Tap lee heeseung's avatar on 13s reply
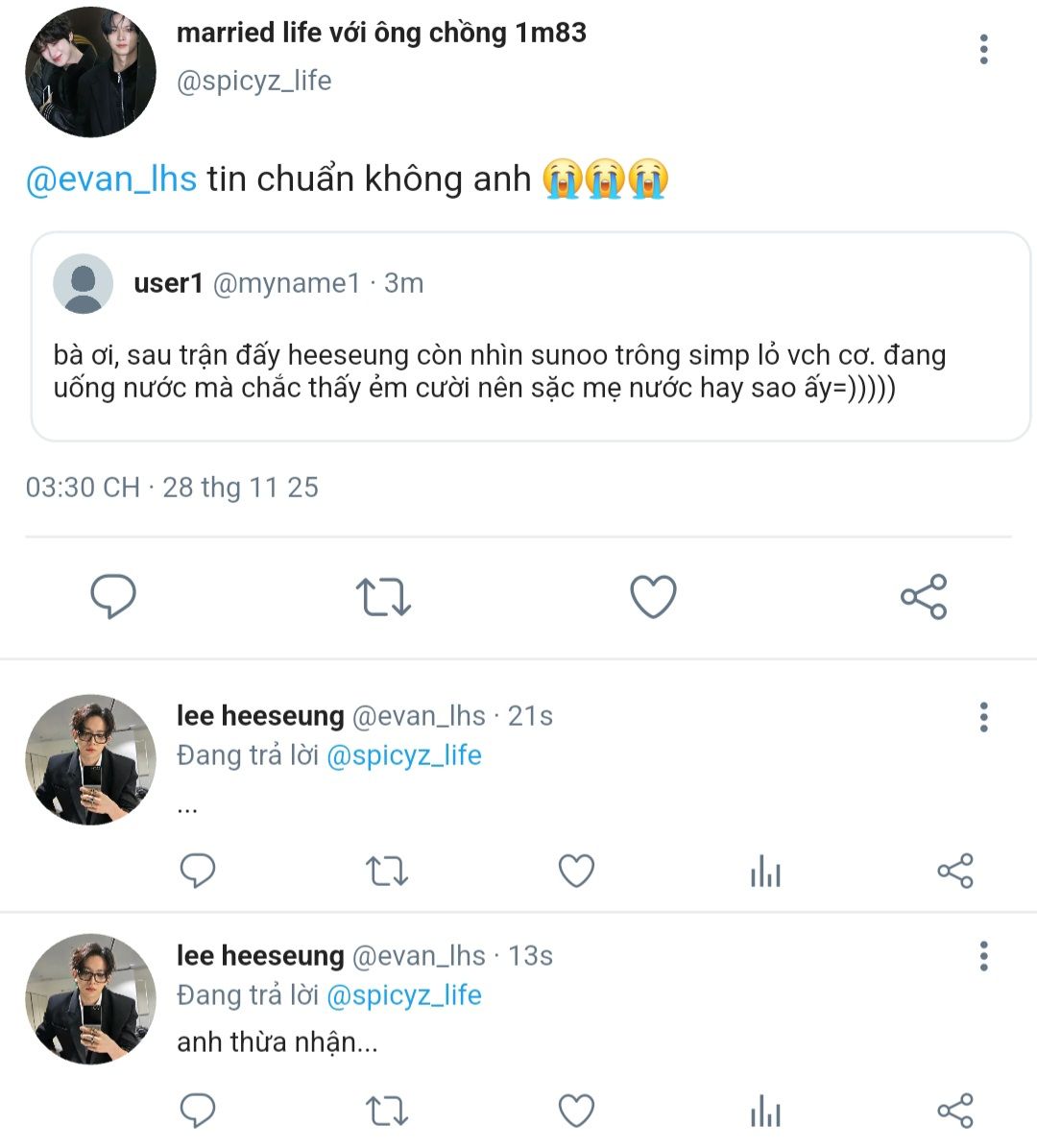The image size is (1037, 1148). click(x=90, y=999)
